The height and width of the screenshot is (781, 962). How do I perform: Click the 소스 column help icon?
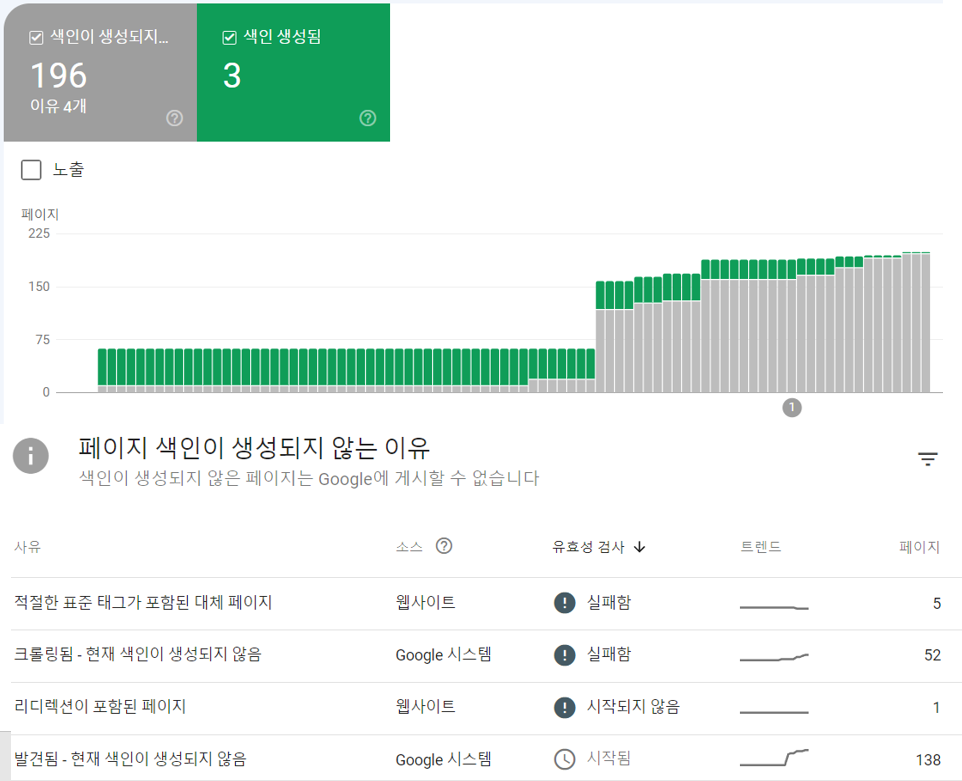(444, 546)
